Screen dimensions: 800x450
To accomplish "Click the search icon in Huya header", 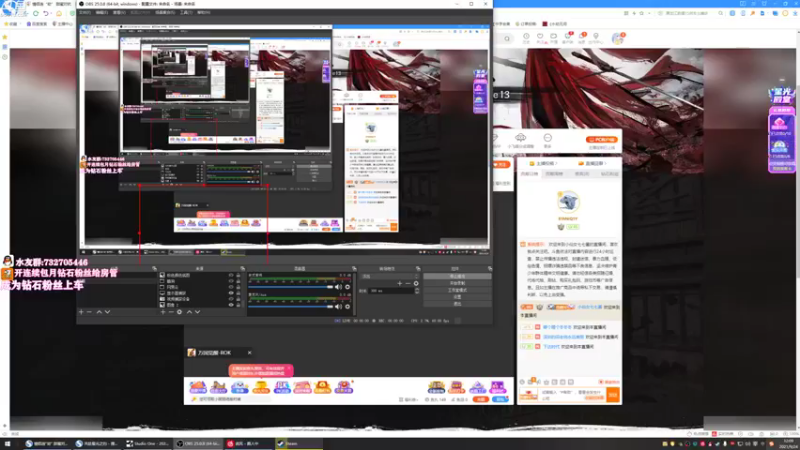I will [507, 38].
